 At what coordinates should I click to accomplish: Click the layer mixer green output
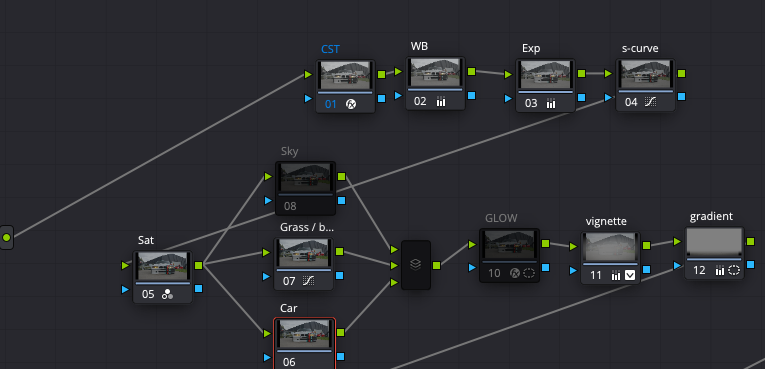click(437, 265)
